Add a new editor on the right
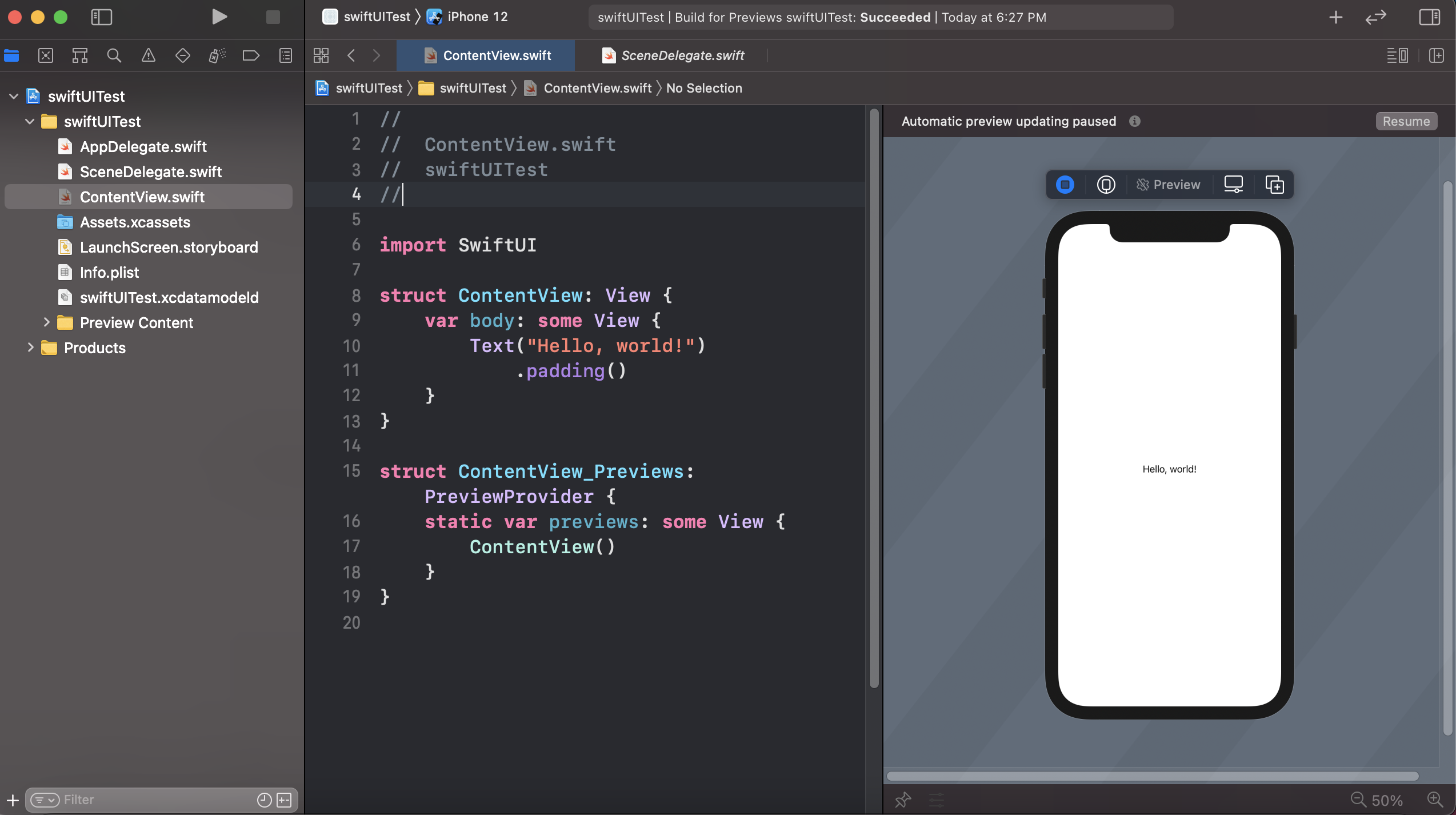This screenshot has height=815, width=1456. [1437, 55]
